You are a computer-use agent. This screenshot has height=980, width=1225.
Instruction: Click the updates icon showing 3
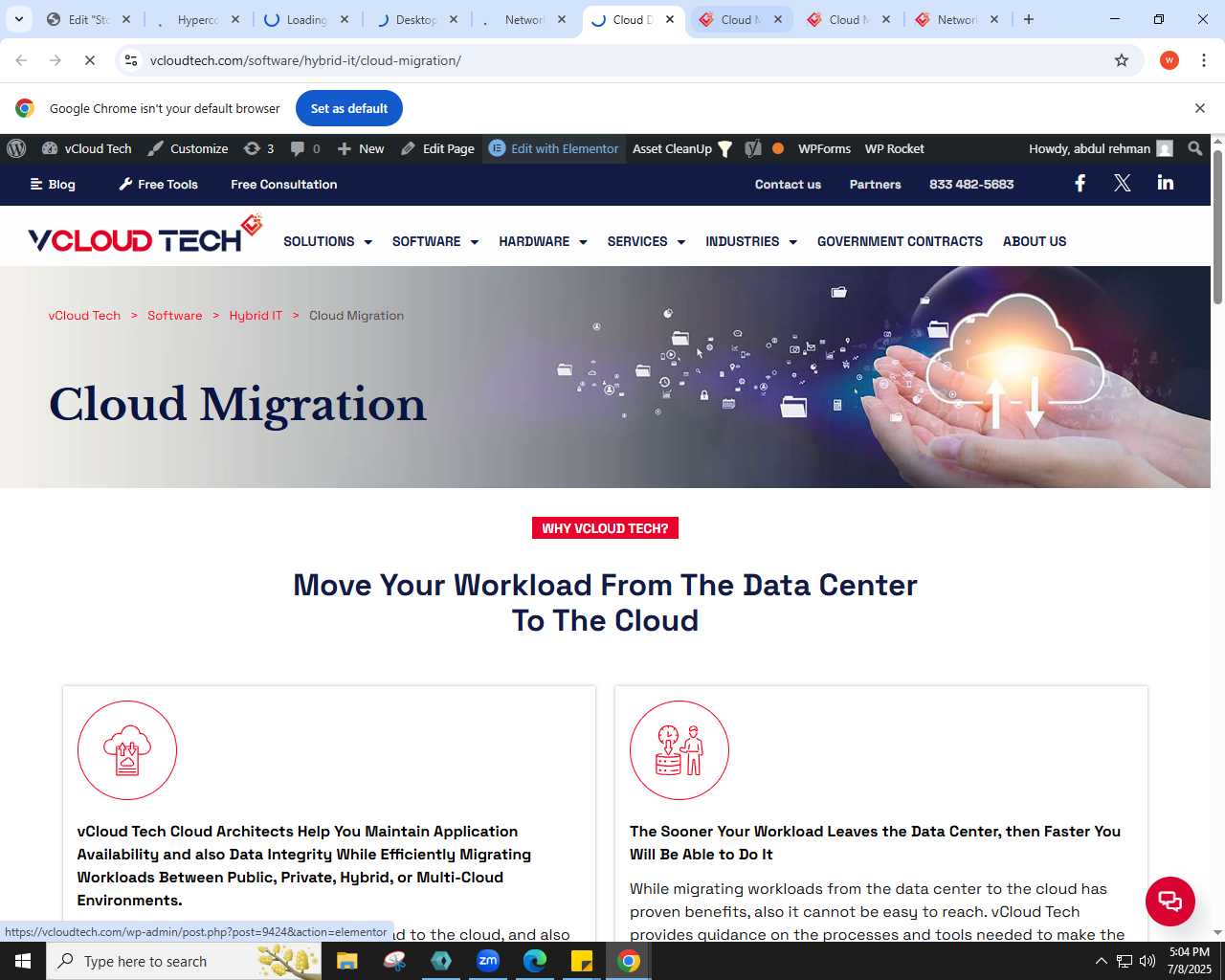click(x=259, y=148)
